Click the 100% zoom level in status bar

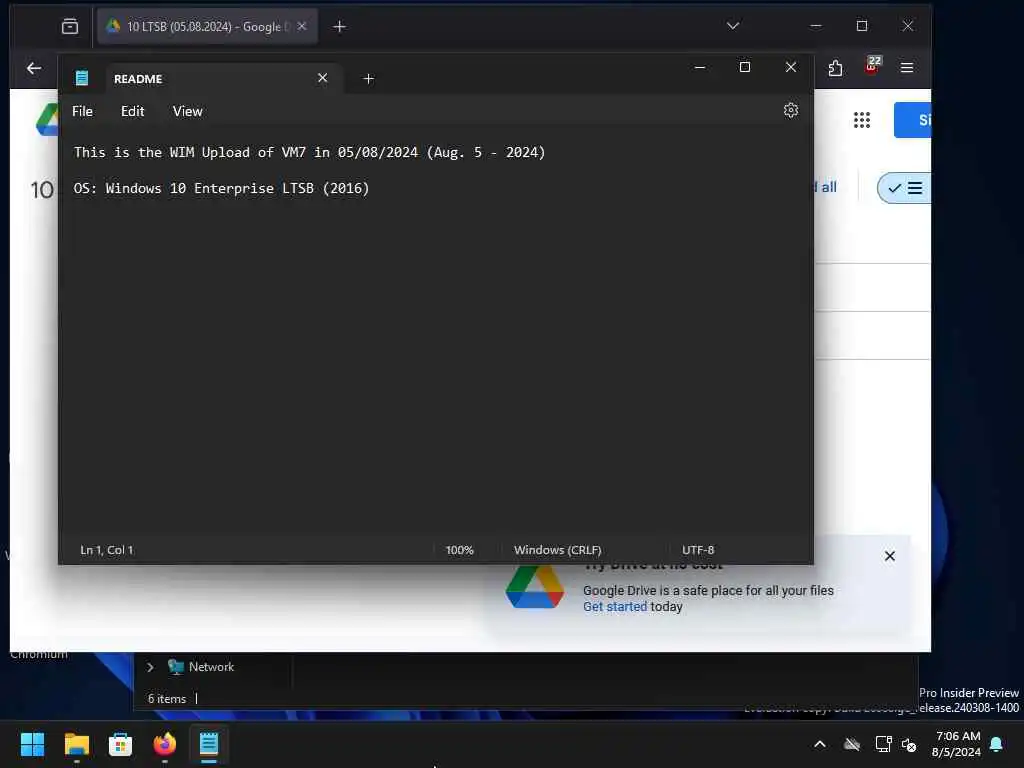click(x=460, y=550)
